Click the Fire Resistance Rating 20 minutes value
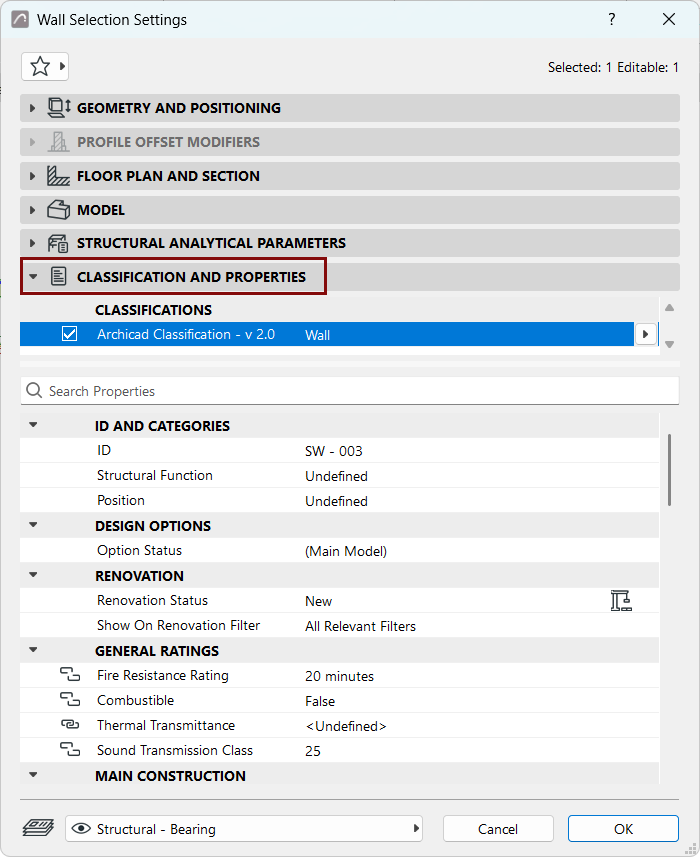The height and width of the screenshot is (857, 700). [x=339, y=676]
